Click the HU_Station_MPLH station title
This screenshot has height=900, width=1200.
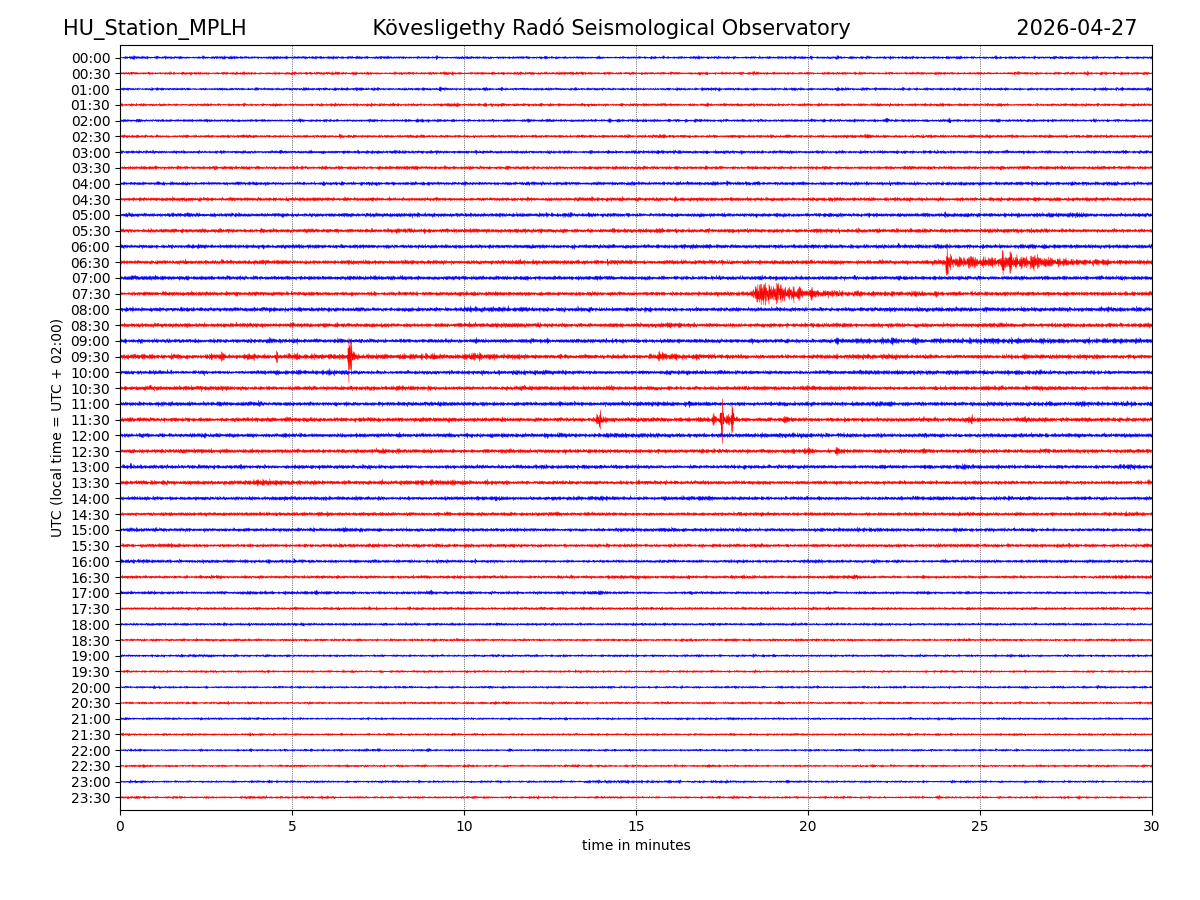(x=154, y=29)
